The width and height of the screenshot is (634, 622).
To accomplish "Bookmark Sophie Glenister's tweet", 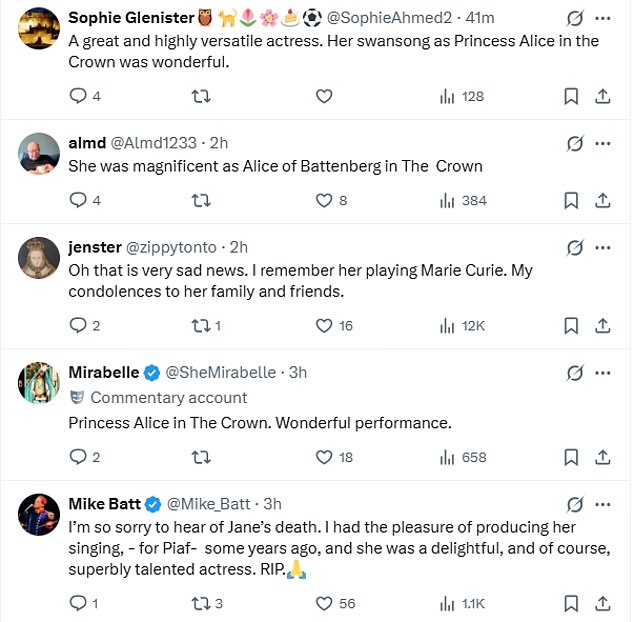I will tap(571, 96).
